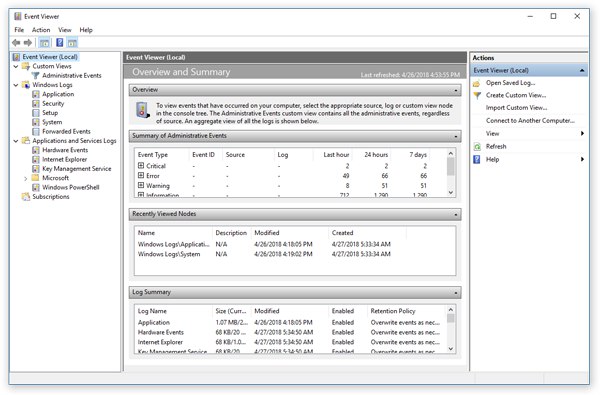Click the Administrative Events filter icon
Image resolution: width=600 pixels, height=395 pixels.
tap(36, 75)
